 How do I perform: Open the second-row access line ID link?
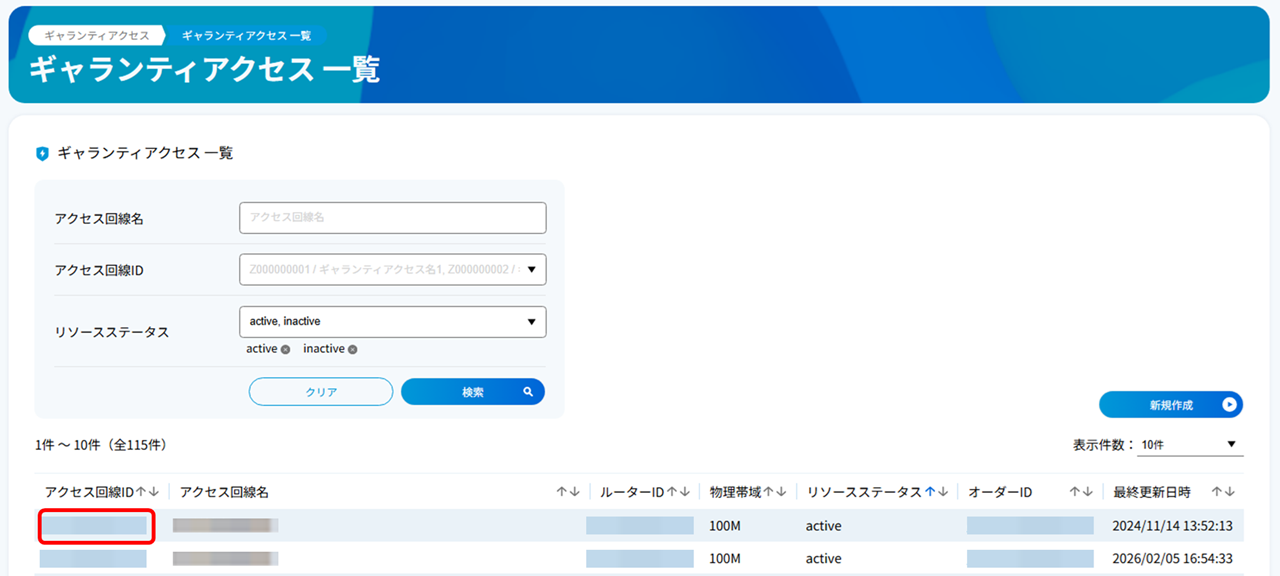point(93,559)
